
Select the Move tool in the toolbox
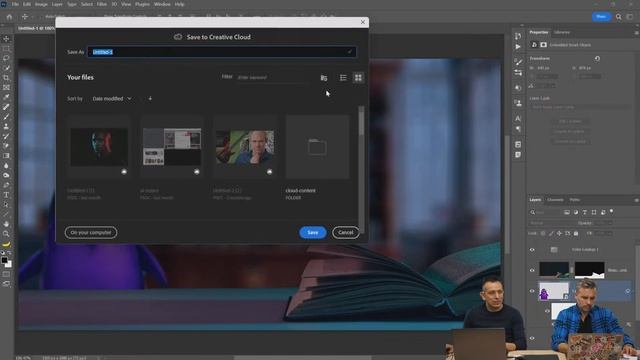(x=6, y=39)
